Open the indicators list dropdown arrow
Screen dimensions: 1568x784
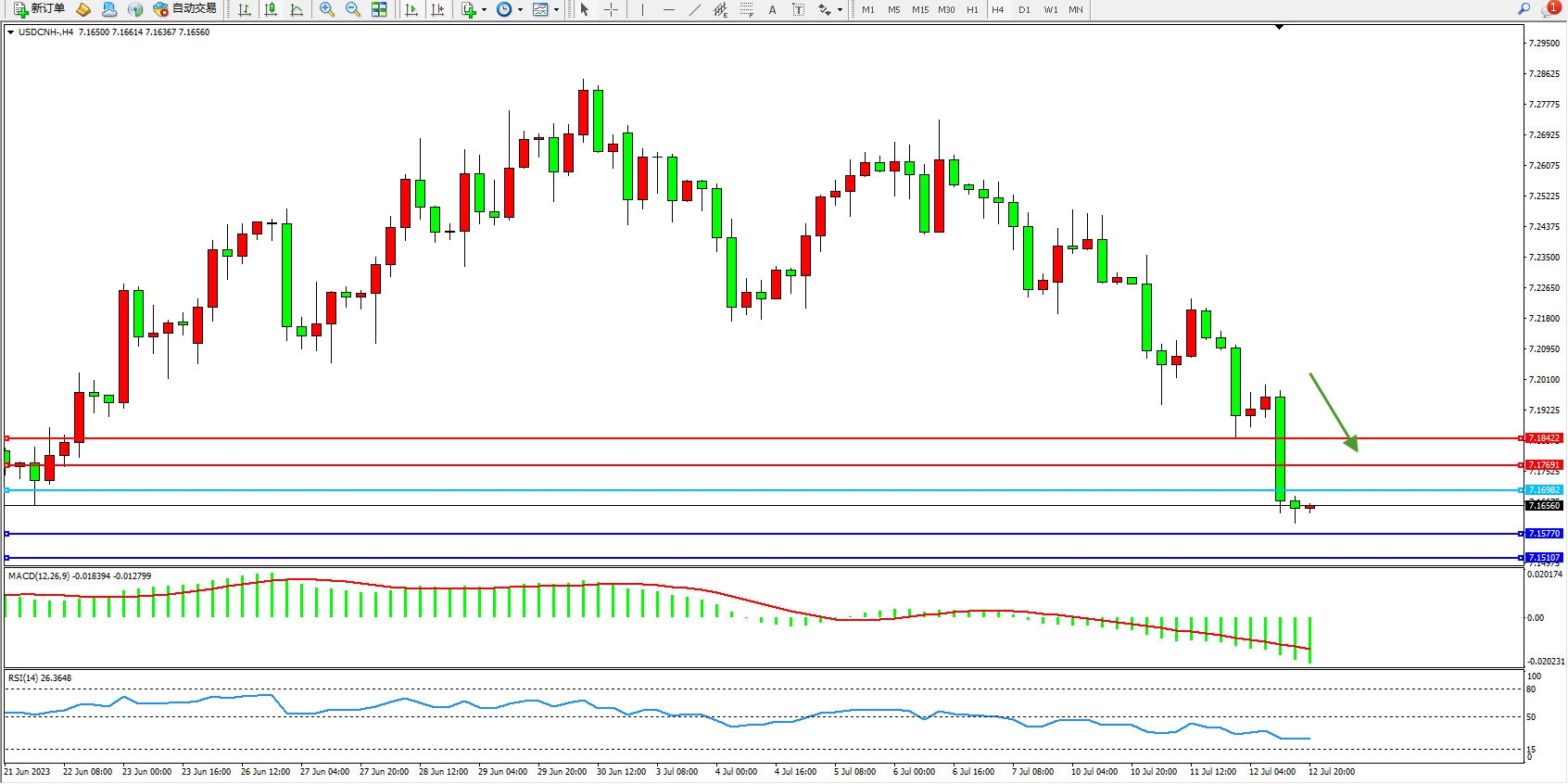[x=484, y=10]
